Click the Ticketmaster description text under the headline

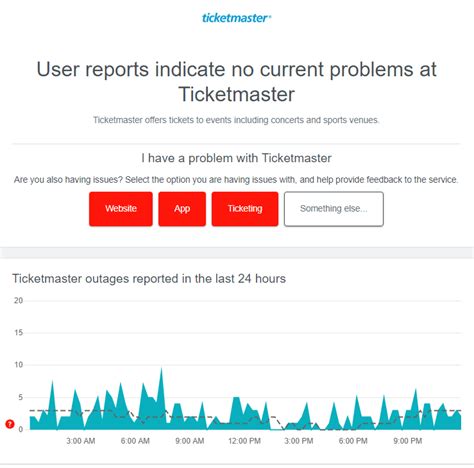point(236,120)
